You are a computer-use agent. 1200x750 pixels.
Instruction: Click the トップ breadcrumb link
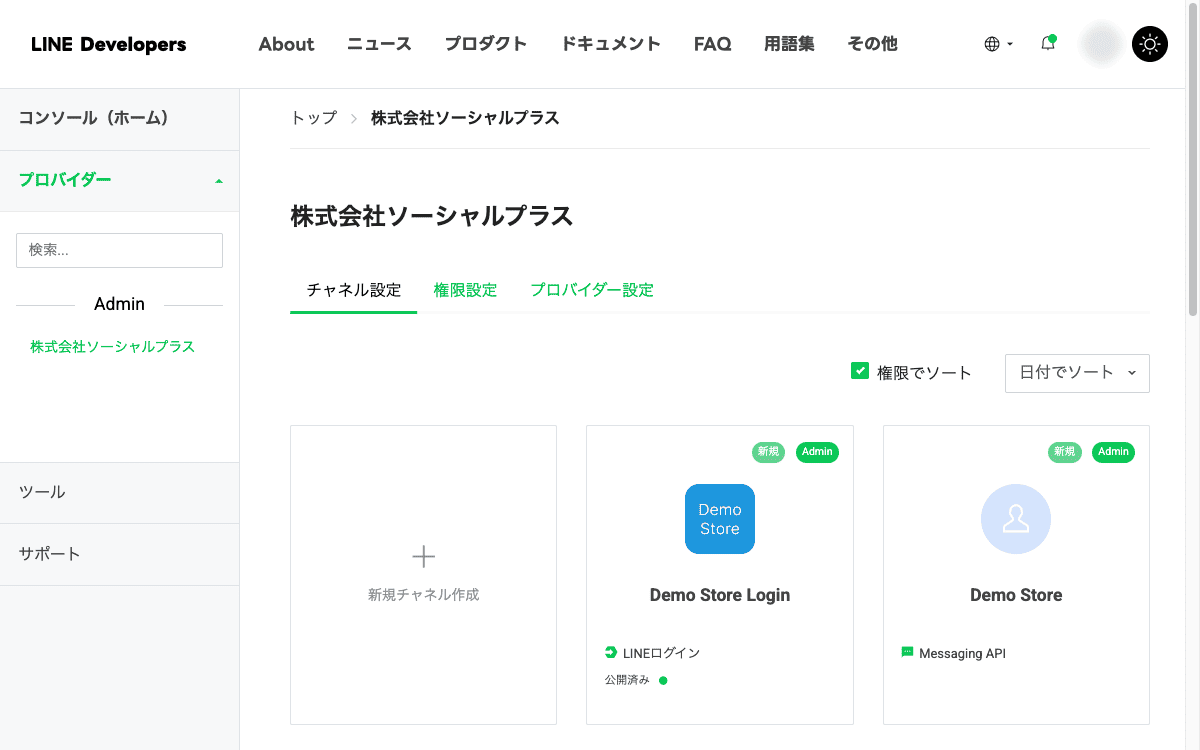313,118
